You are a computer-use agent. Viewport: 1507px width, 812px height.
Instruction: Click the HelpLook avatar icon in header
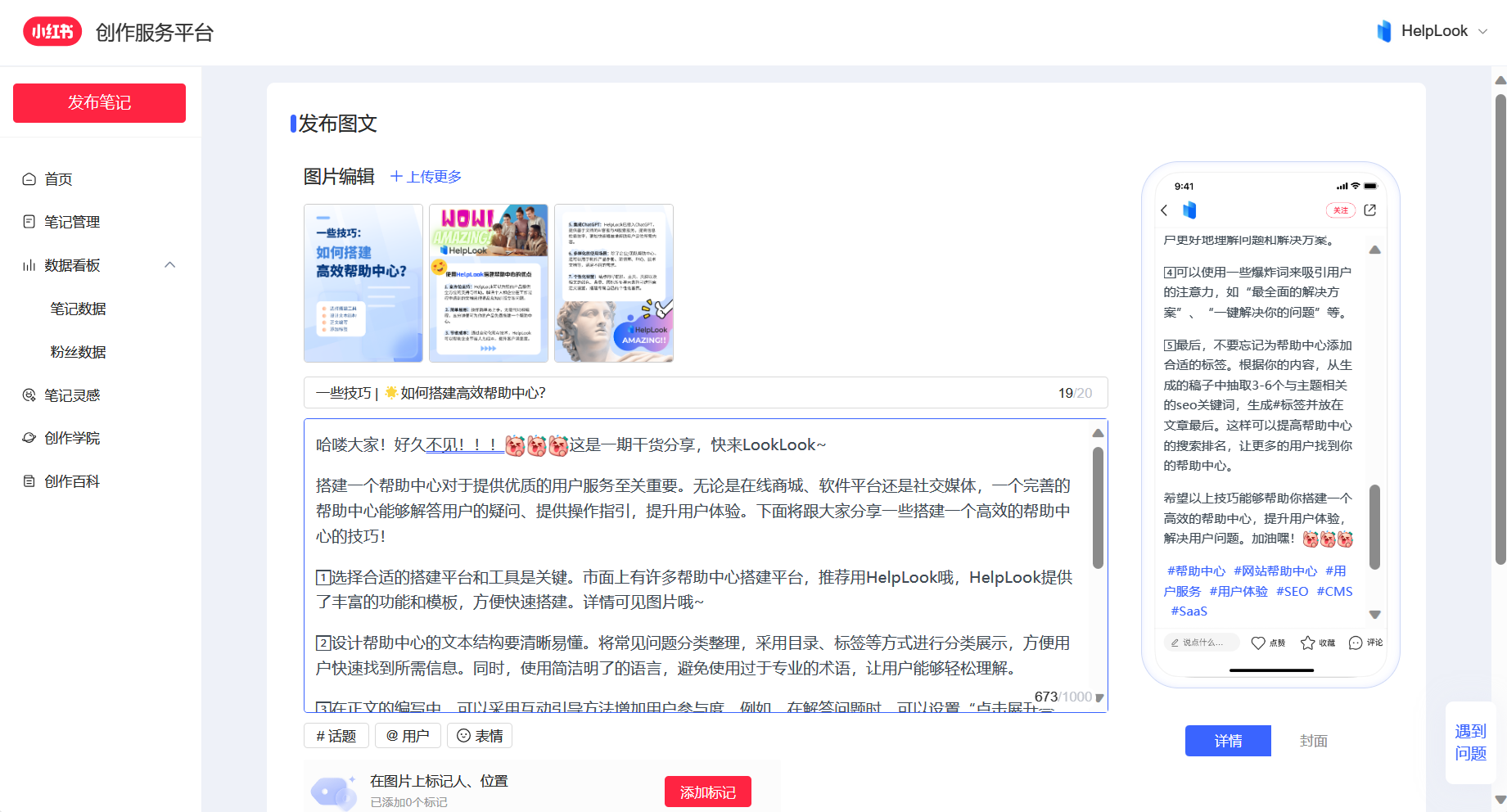(1384, 31)
